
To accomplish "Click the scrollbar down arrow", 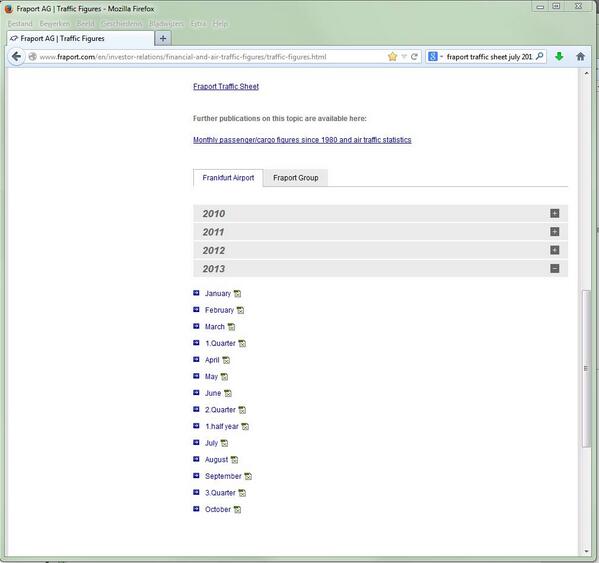I will point(586,551).
